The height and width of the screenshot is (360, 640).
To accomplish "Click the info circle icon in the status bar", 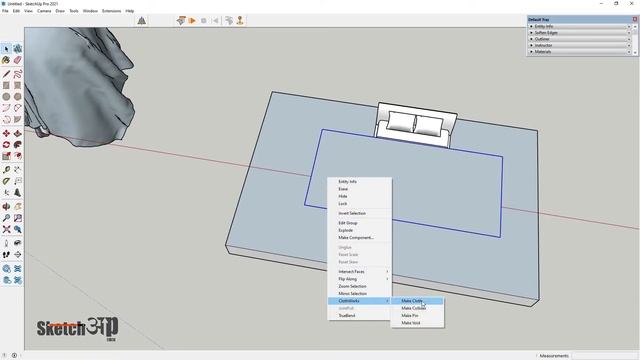I will point(14,356).
